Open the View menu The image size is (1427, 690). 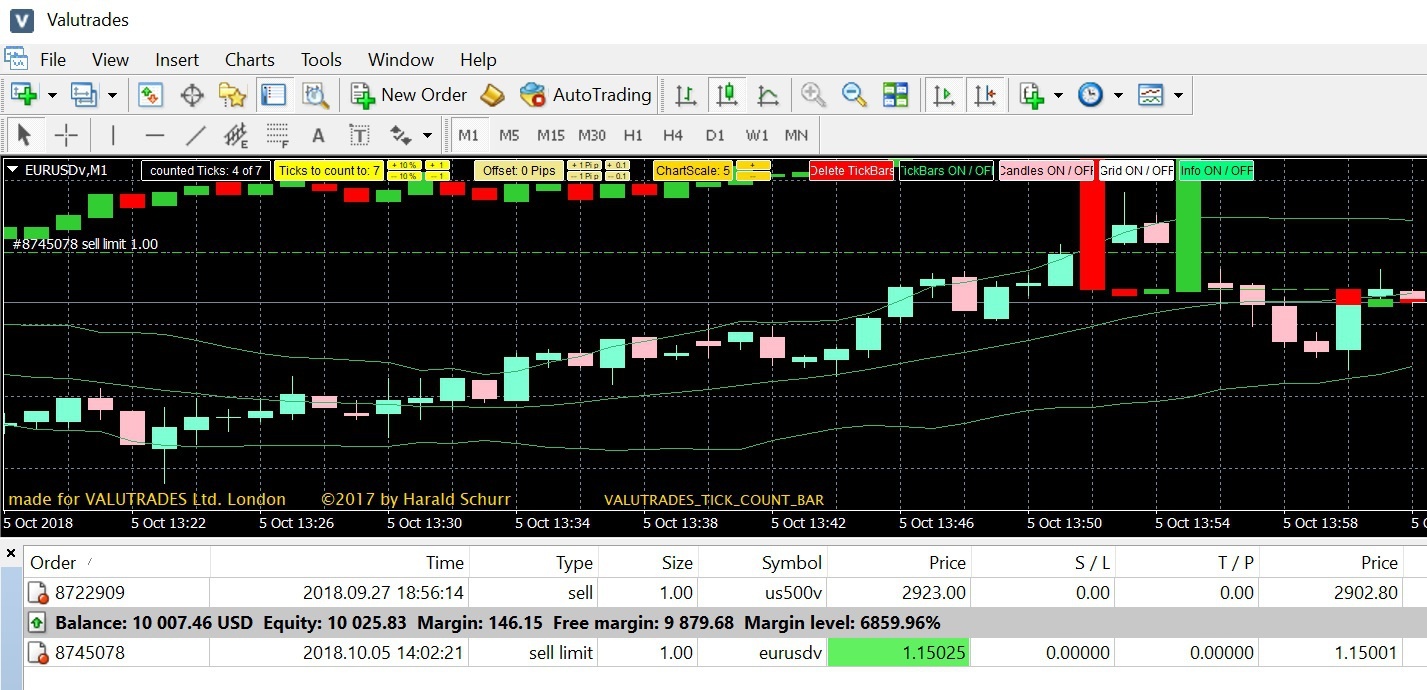tap(110, 60)
